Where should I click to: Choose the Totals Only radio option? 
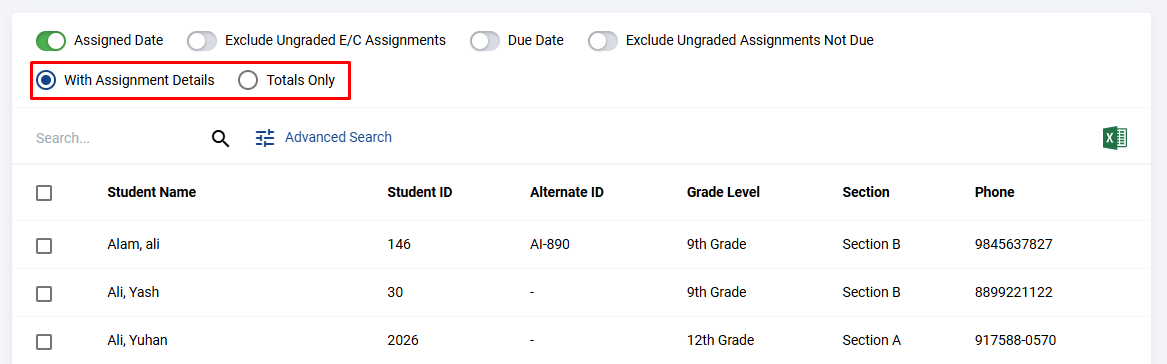point(248,80)
